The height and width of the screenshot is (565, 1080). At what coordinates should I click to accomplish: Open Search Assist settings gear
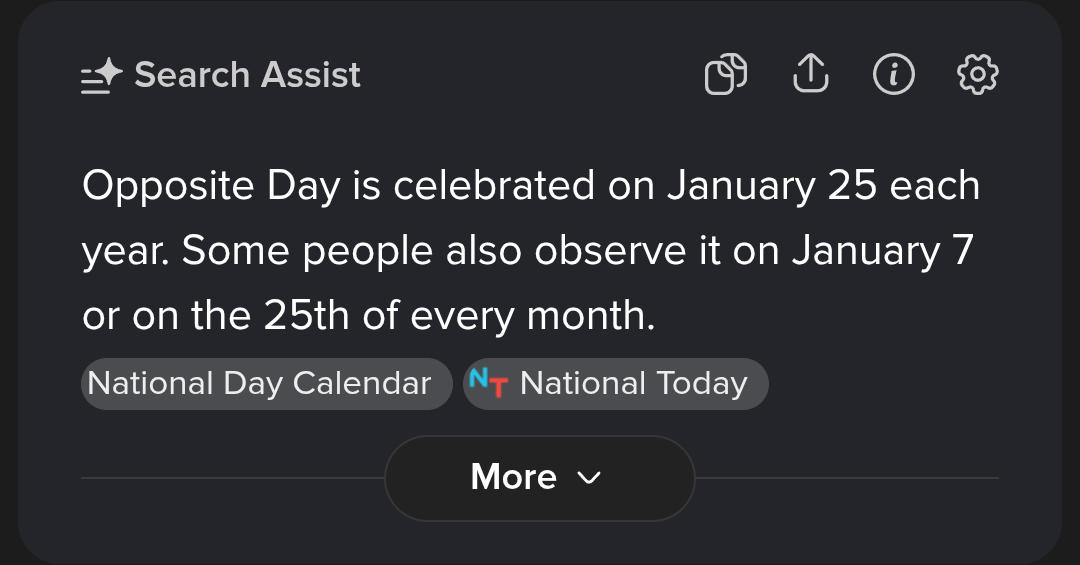977,74
